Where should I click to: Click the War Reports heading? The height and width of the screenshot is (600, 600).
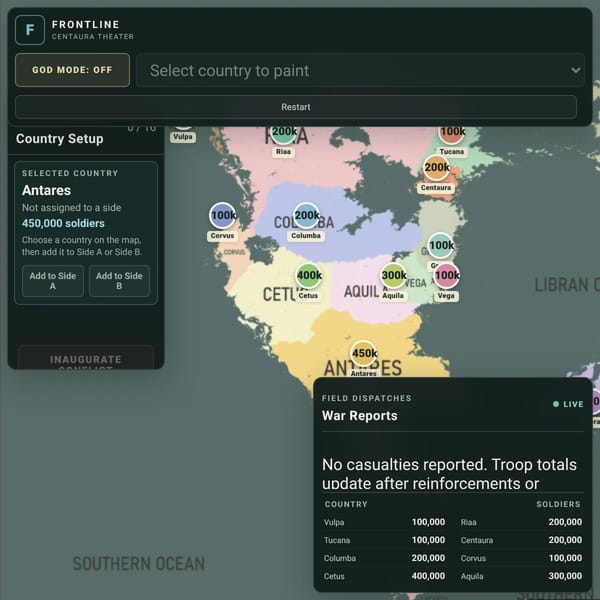360,416
